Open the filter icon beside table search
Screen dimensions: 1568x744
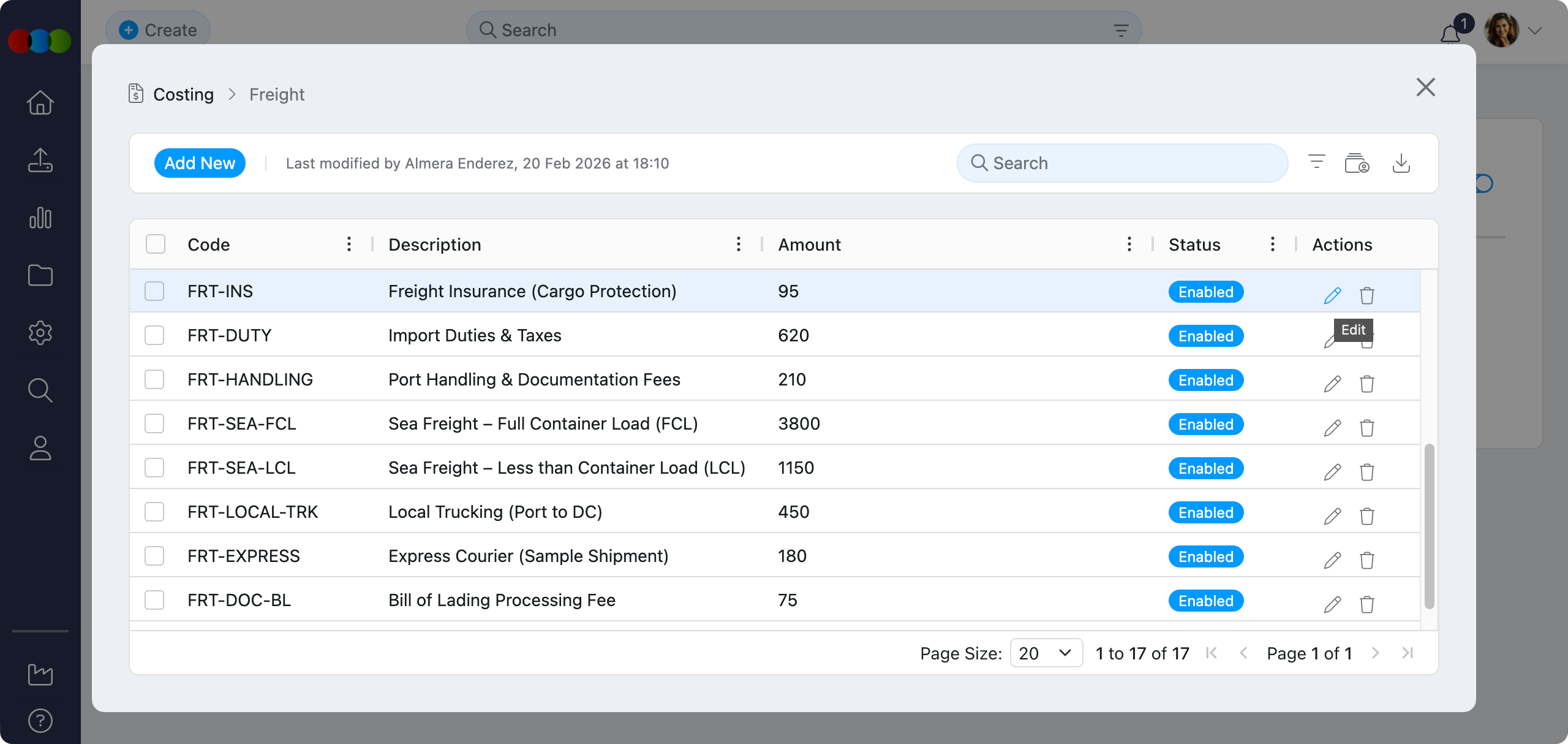pyautogui.click(x=1316, y=162)
